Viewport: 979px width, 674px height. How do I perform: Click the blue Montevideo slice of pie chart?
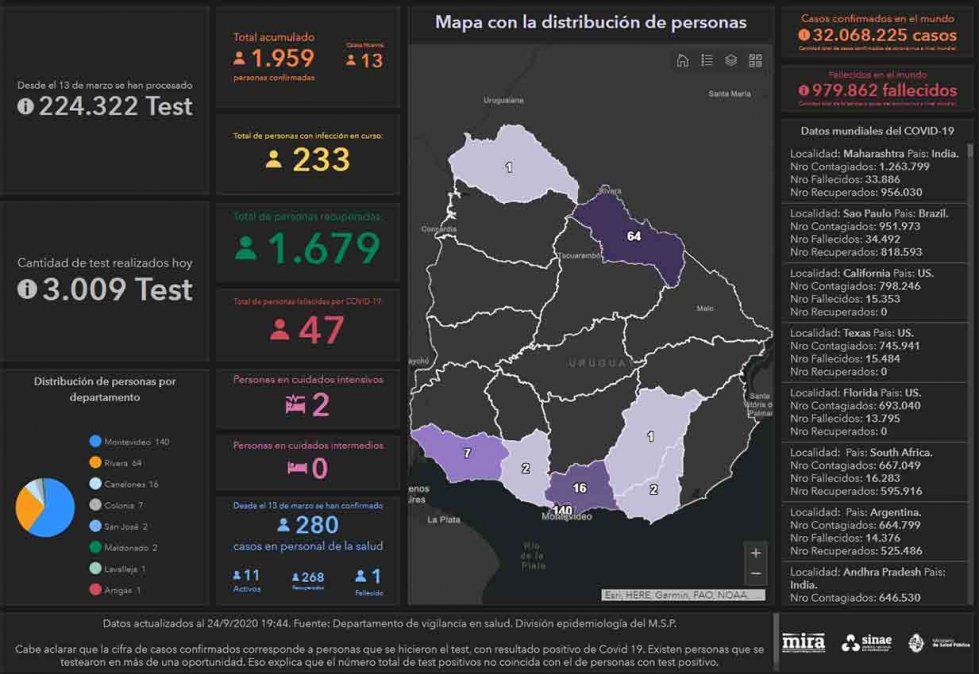(x=59, y=517)
